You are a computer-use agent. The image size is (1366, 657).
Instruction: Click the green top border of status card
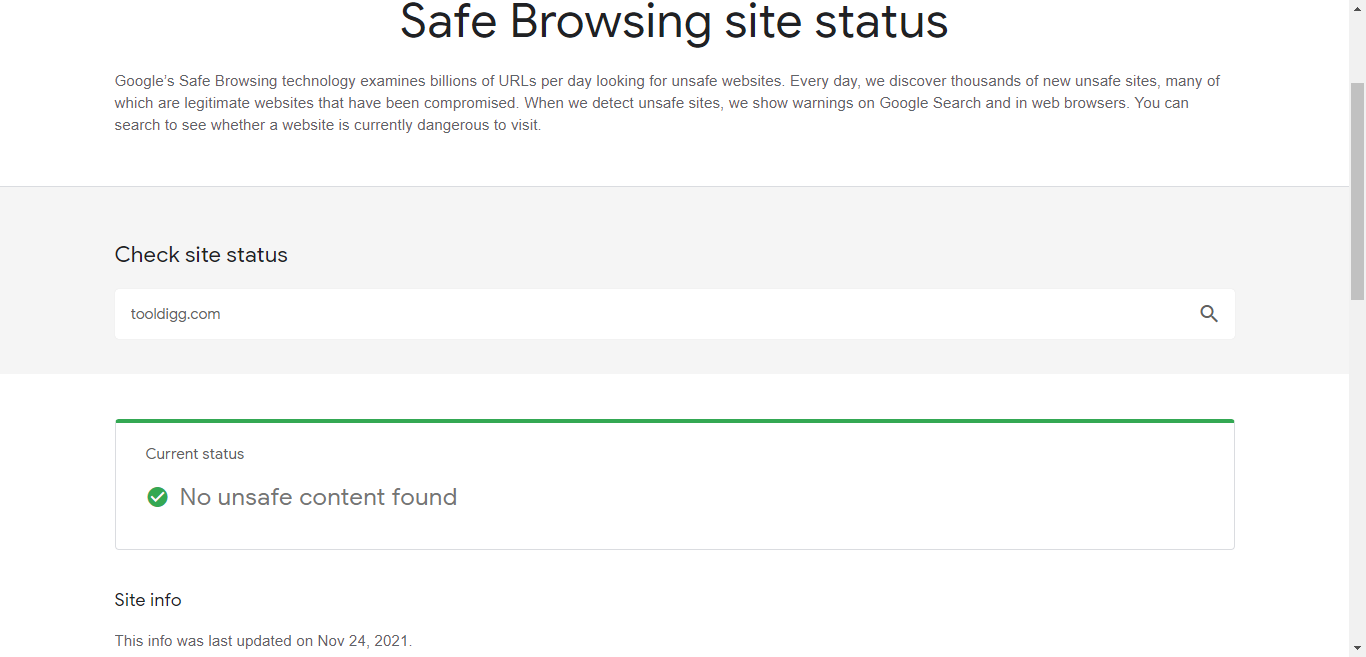tap(674, 421)
